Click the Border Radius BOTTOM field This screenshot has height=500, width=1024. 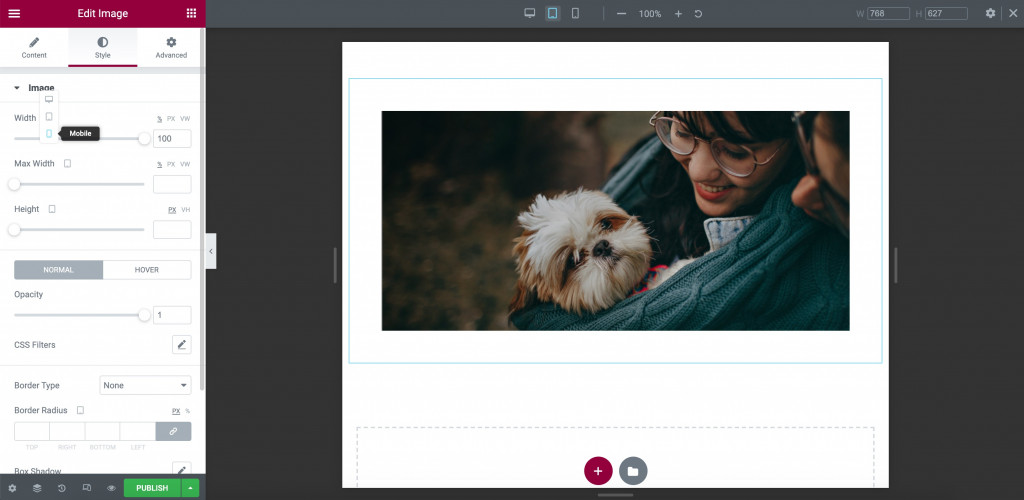[x=103, y=431]
